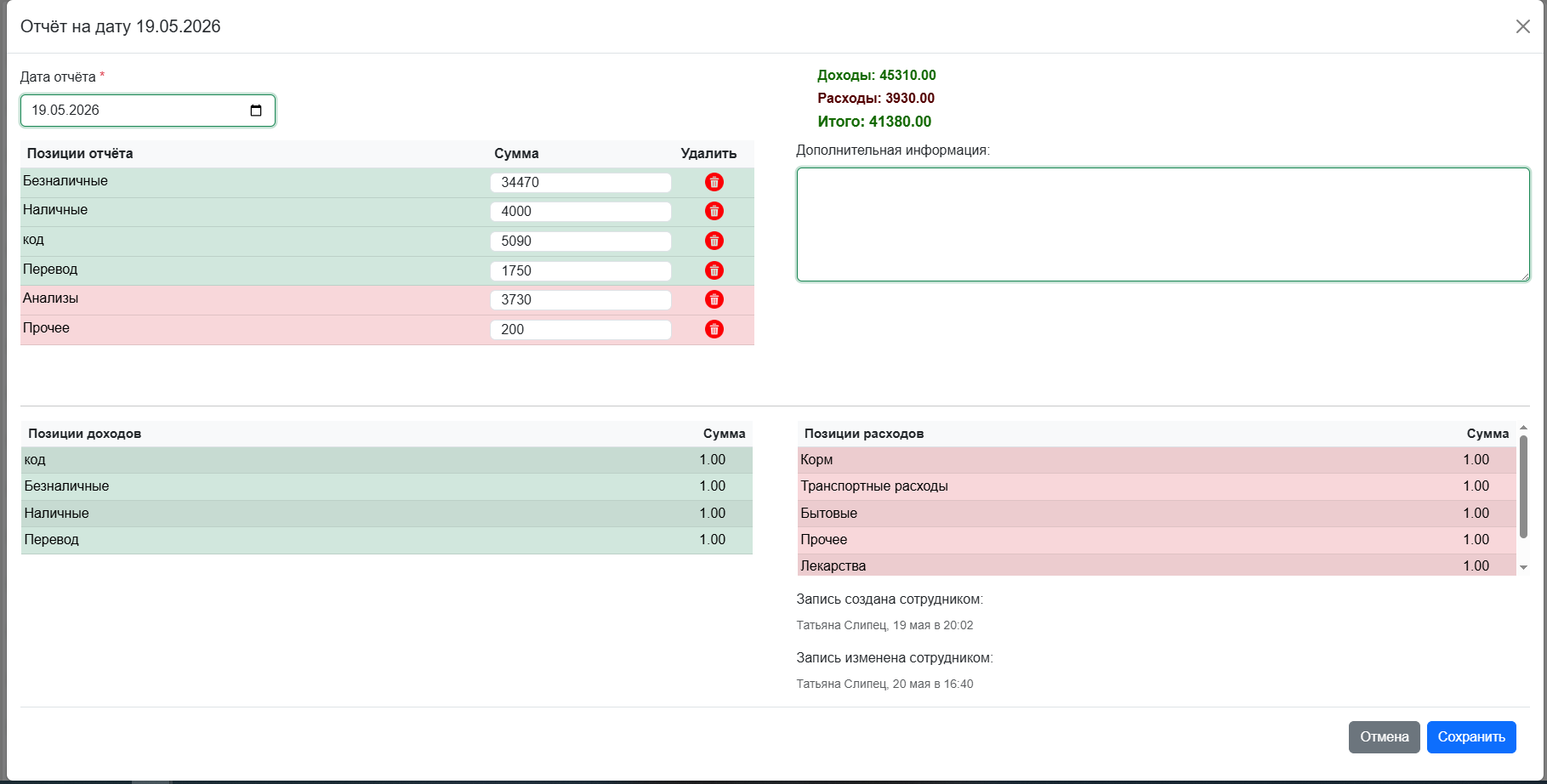This screenshot has width=1547, height=784.
Task: Click the Отмена button
Action: click(x=1384, y=737)
